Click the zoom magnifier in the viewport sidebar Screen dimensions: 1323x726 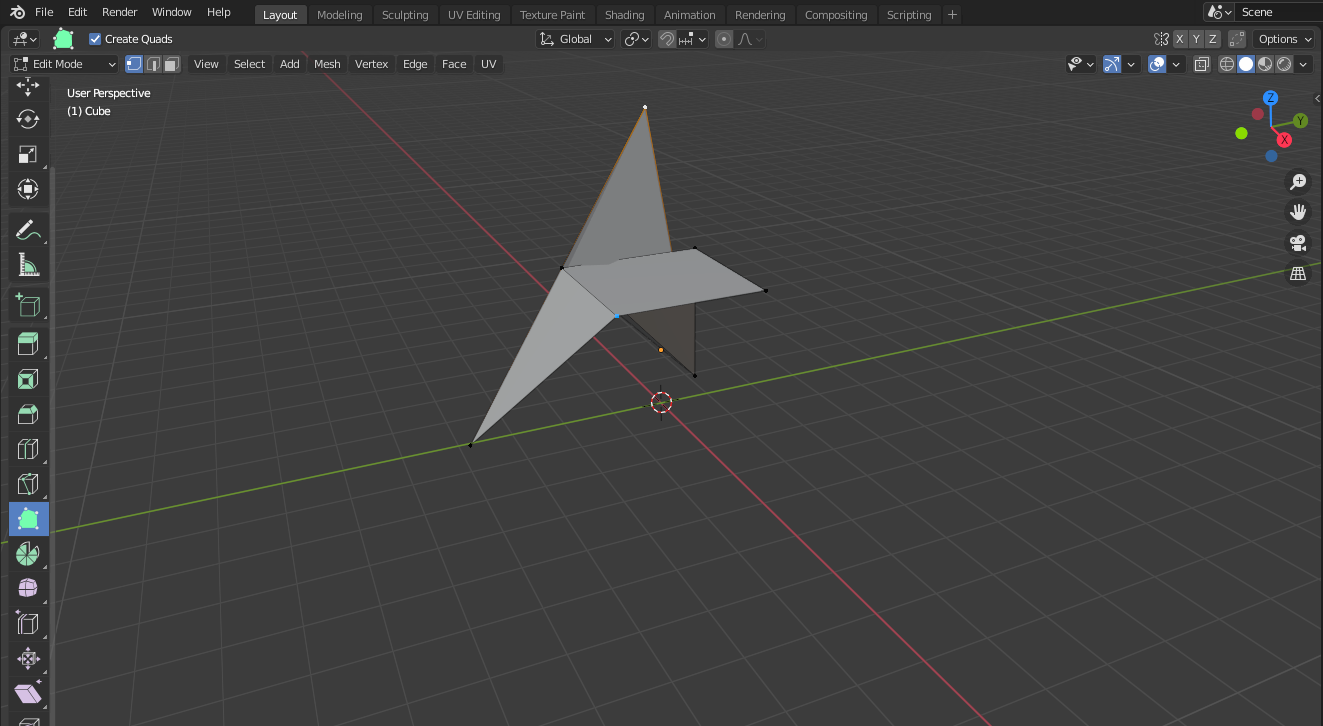[1297, 181]
